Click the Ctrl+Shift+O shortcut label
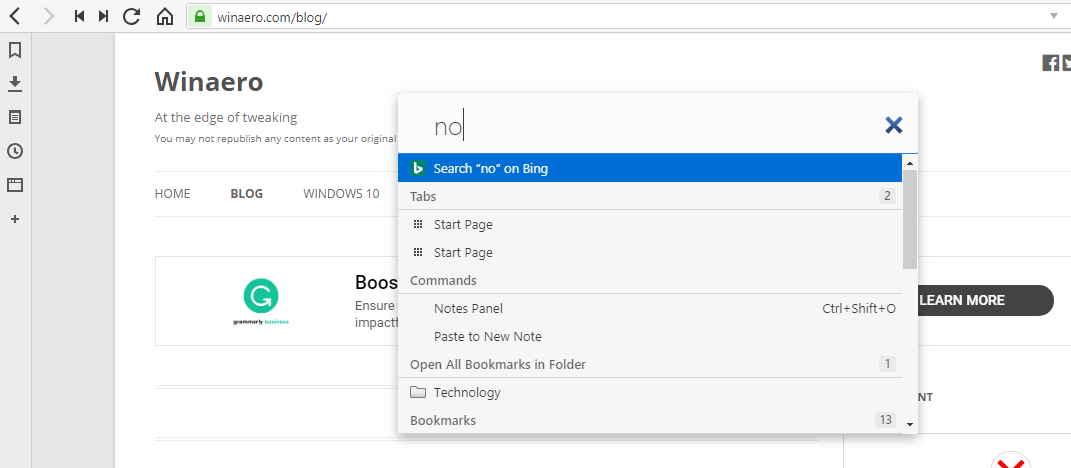Screen dimensions: 1071x468 pyautogui.click(x=859, y=308)
